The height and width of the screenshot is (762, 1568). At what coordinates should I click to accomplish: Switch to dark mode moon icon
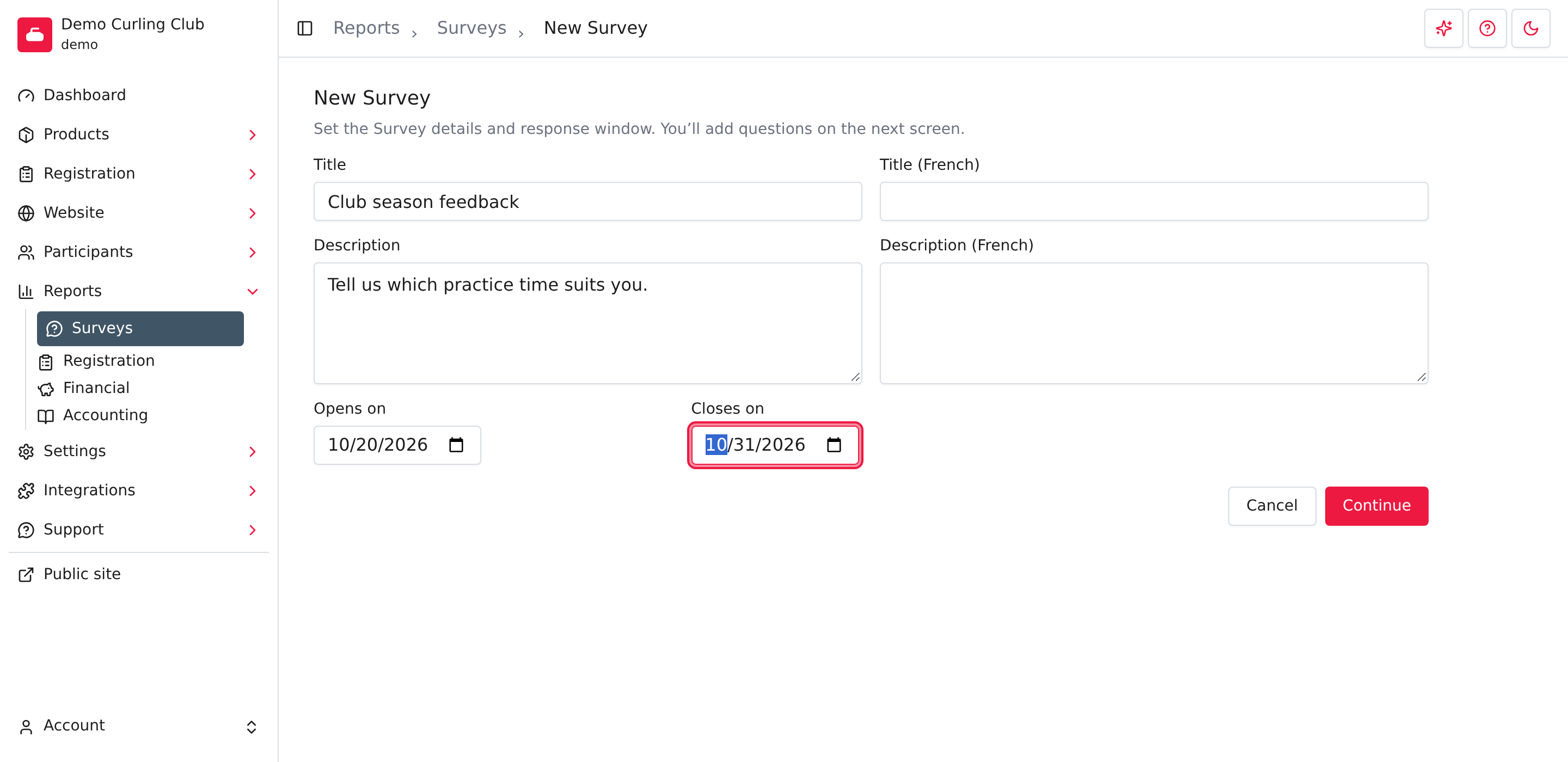coord(1530,28)
